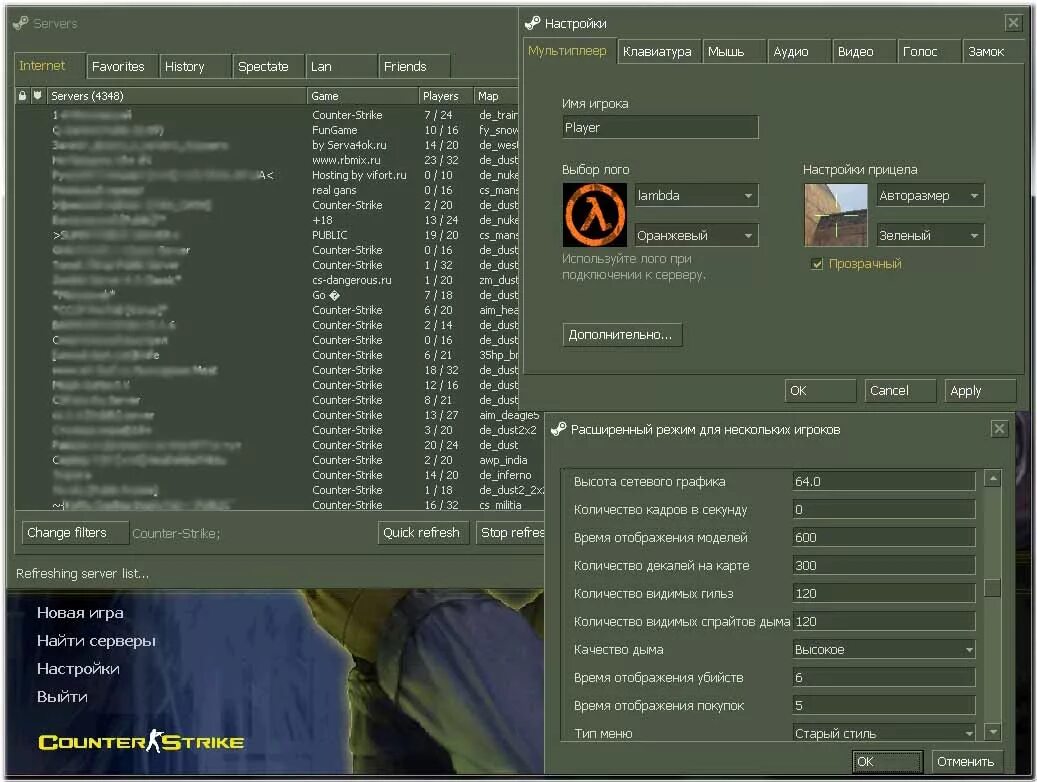
Task: Click the Steam icon in Расширенный режим title bar
Action: click(x=559, y=429)
